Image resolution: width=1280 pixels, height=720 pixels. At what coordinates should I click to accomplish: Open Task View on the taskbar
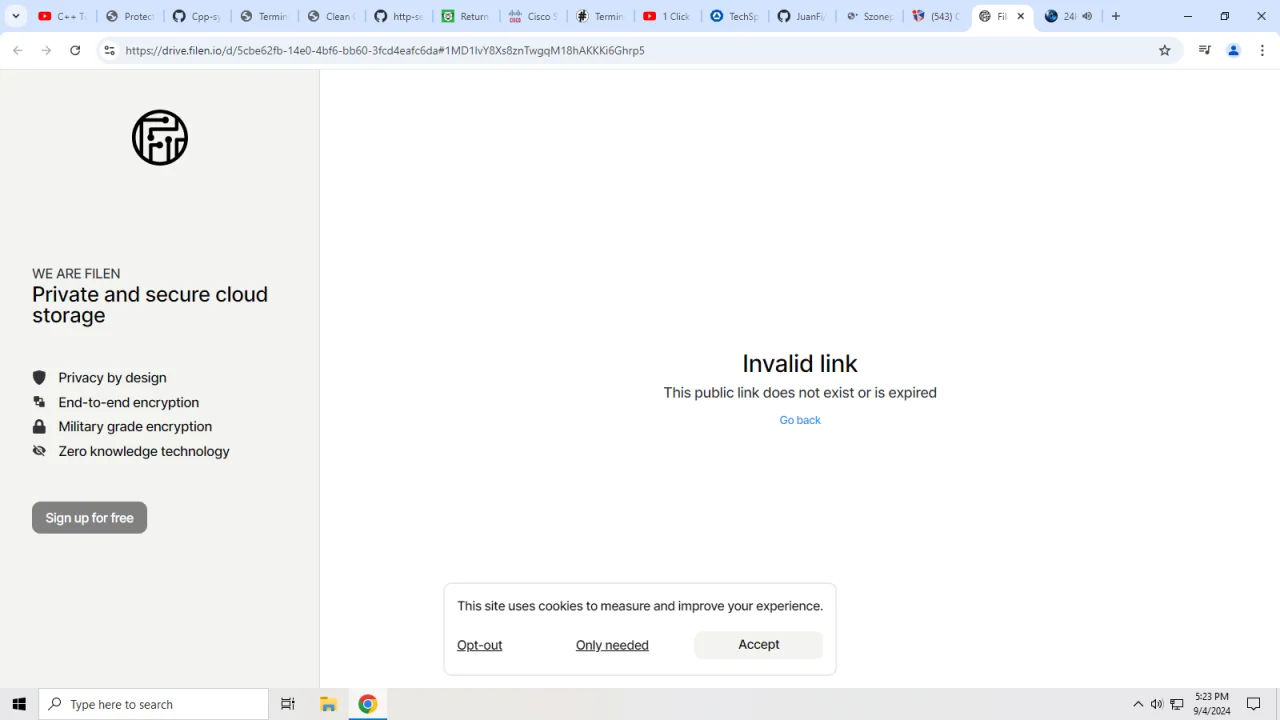click(x=288, y=704)
